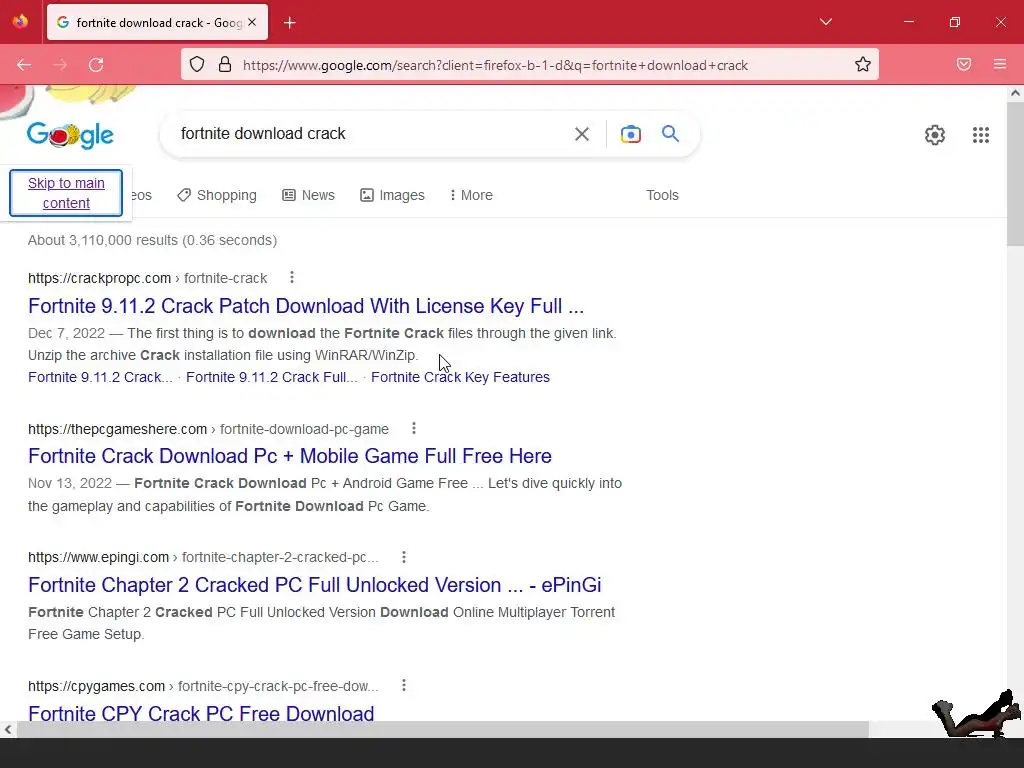Switch to News results tab
This screenshot has height=768, width=1024.
[x=308, y=195]
